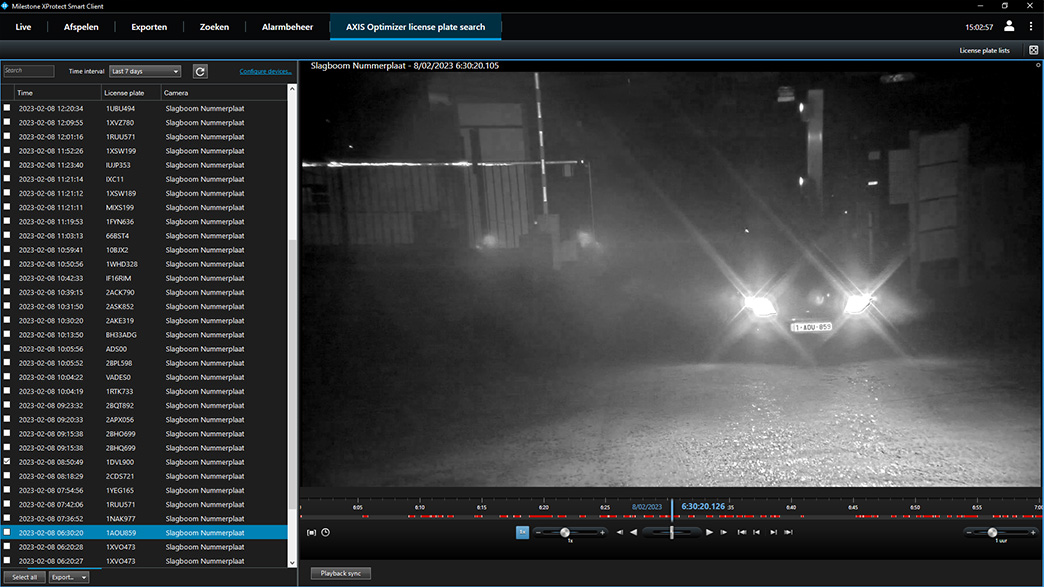Zoom in timeline span with plus

(x=1033, y=532)
